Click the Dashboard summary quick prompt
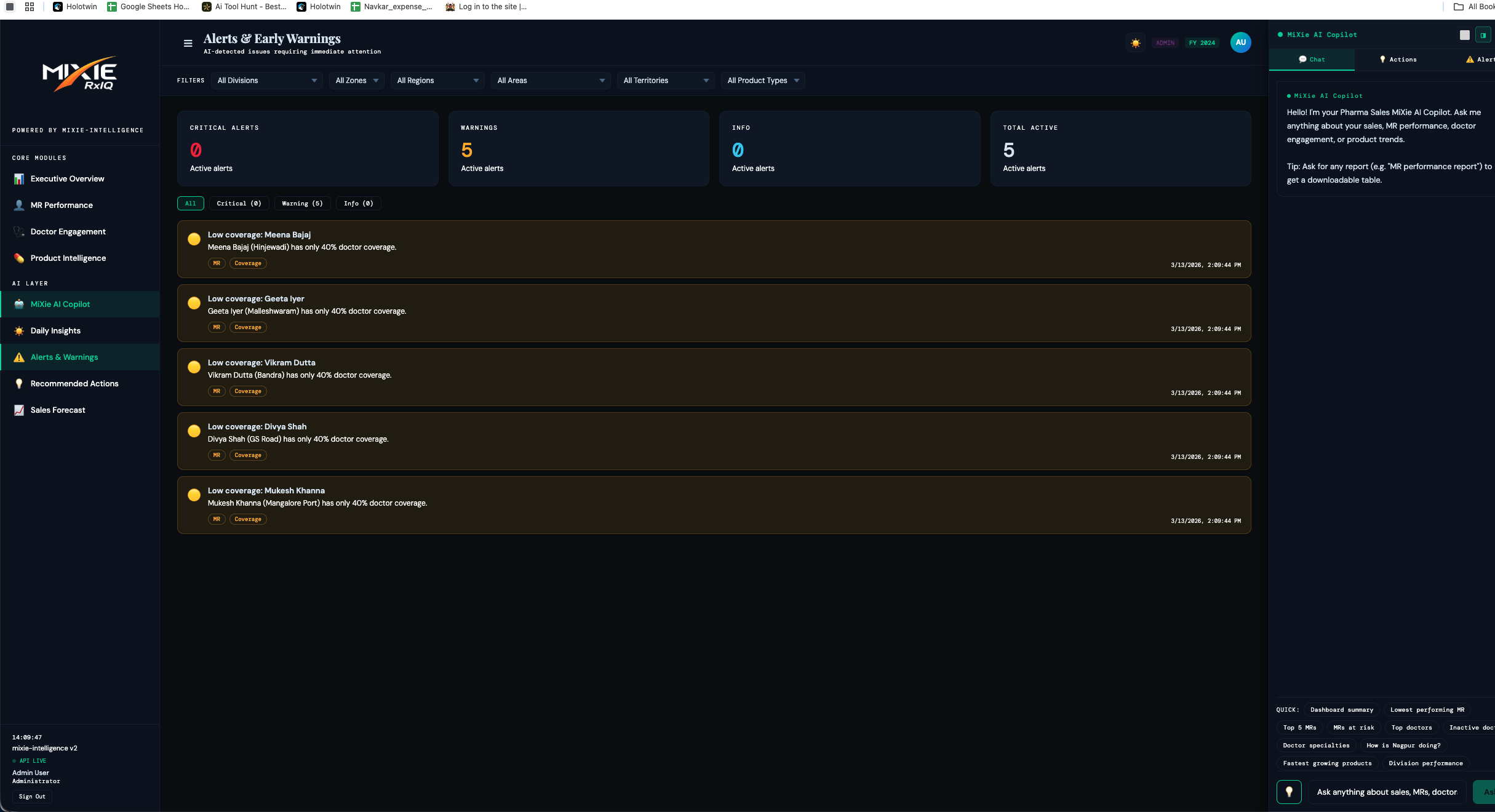This screenshot has width=1495, height=812. pos(1341,710)
